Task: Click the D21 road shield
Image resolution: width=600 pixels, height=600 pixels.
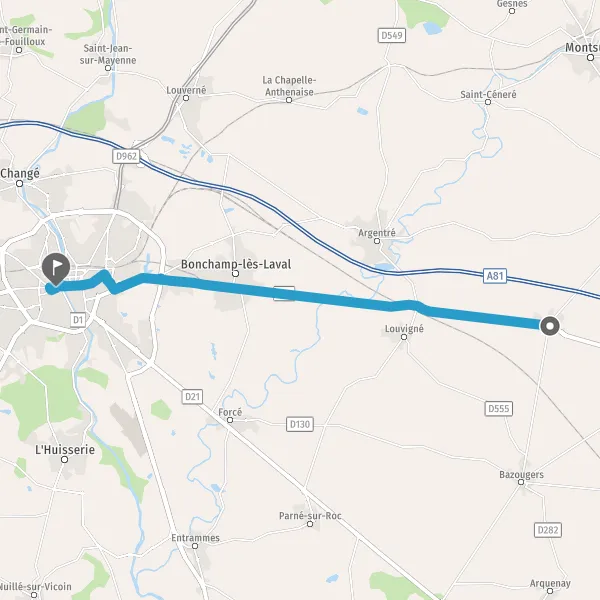Action: pos(192,397)
